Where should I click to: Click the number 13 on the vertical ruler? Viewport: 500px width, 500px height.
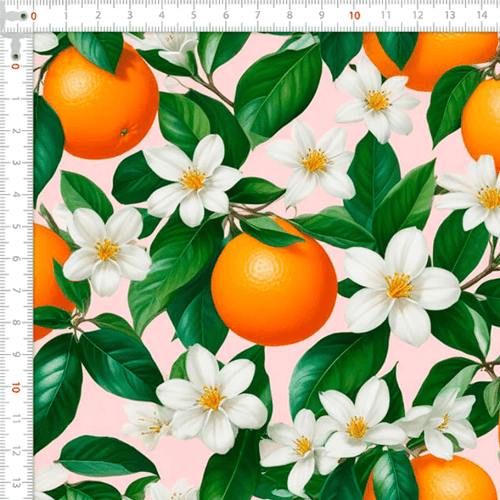[x=16, y=483]
